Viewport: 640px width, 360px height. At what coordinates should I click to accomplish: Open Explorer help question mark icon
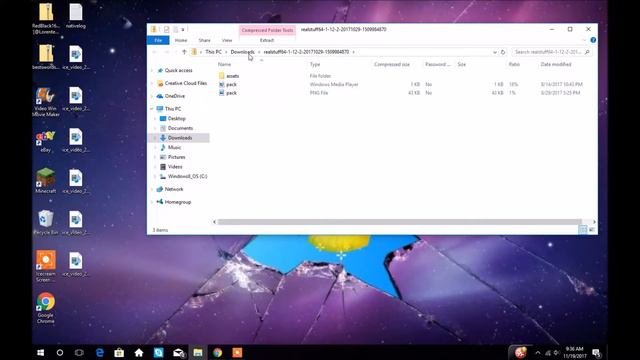[593, 40]
